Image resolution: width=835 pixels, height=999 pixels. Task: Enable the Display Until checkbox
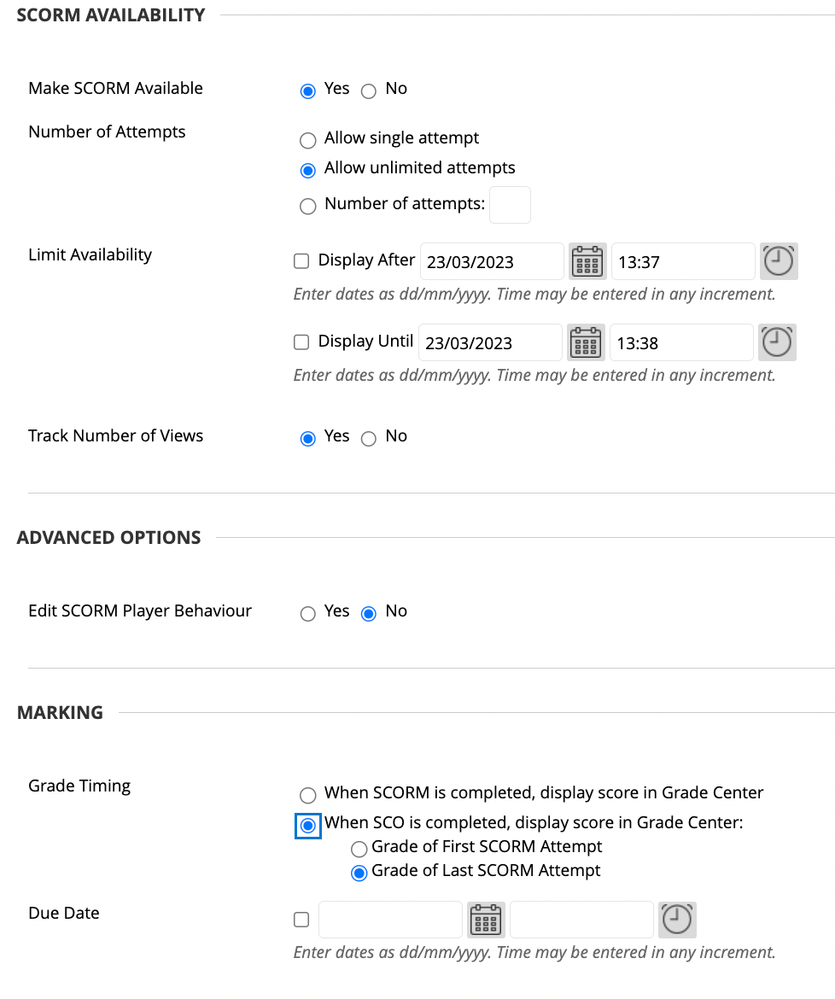coord(301,342)
